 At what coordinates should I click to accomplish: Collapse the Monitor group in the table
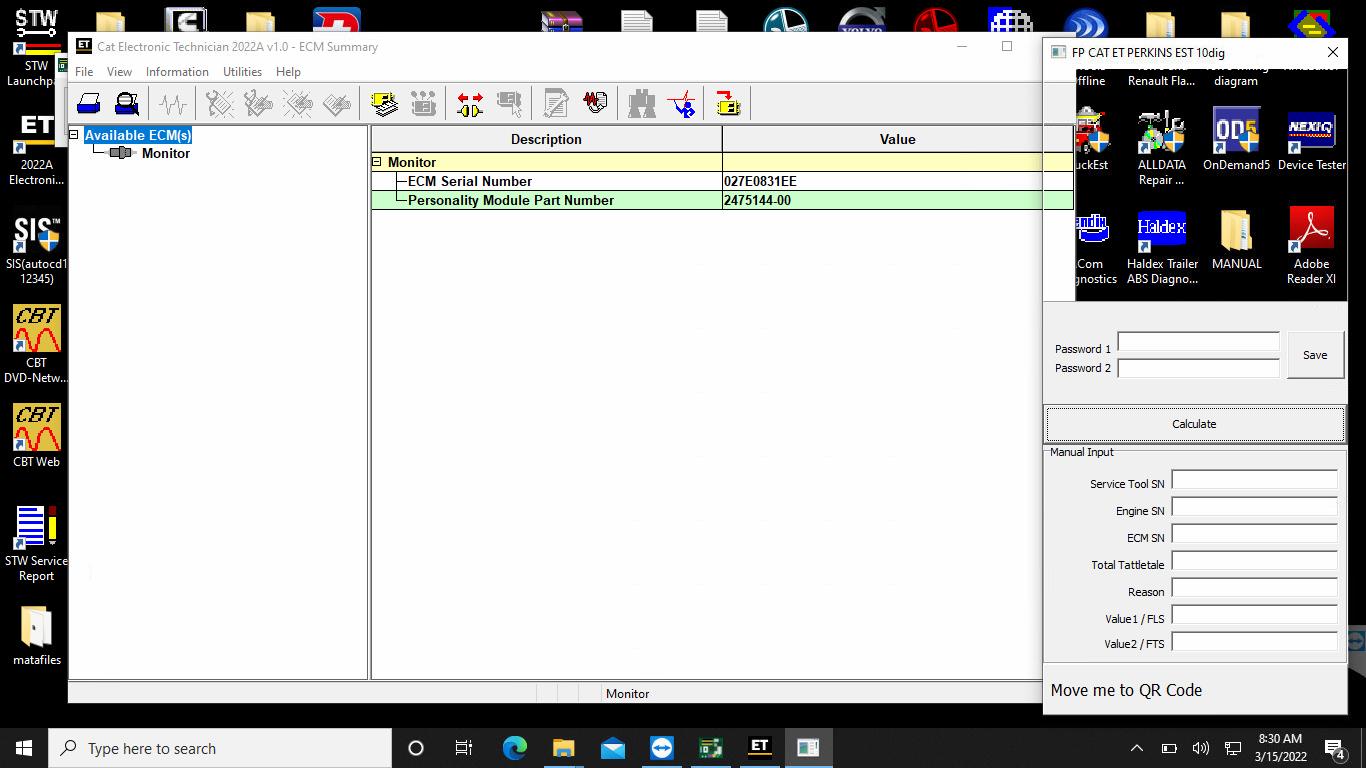click(377, 162)
